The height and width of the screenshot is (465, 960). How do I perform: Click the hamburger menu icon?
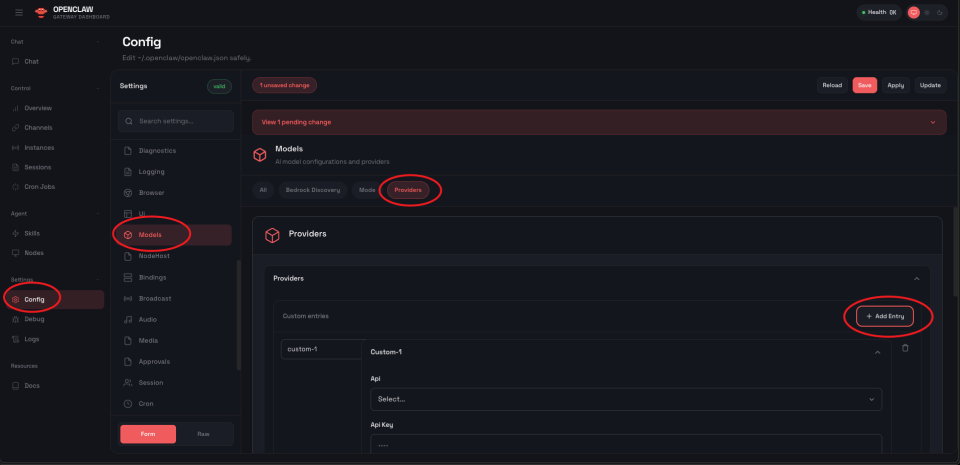(x=19, y=12)
